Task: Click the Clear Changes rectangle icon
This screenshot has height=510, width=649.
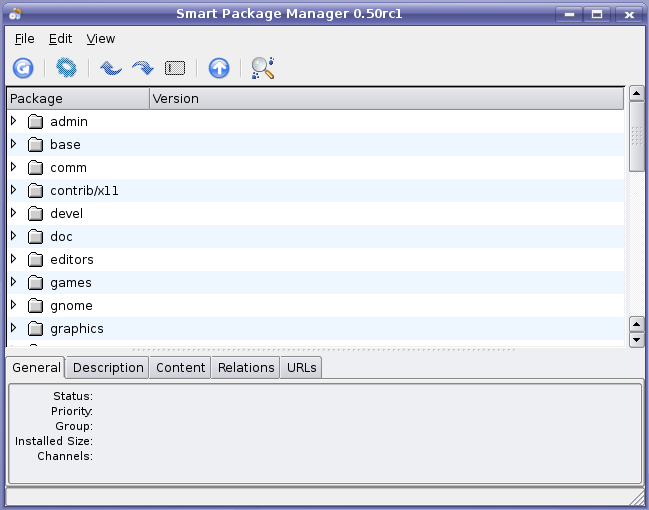Action: point(175,68)
